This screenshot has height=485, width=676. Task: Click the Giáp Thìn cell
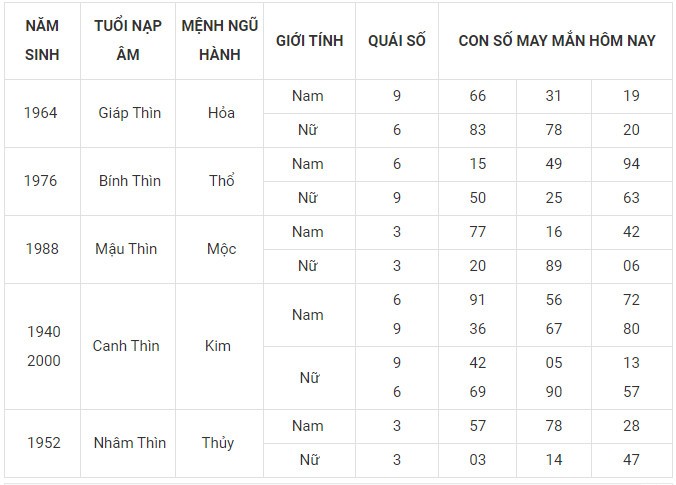(129, 113)
